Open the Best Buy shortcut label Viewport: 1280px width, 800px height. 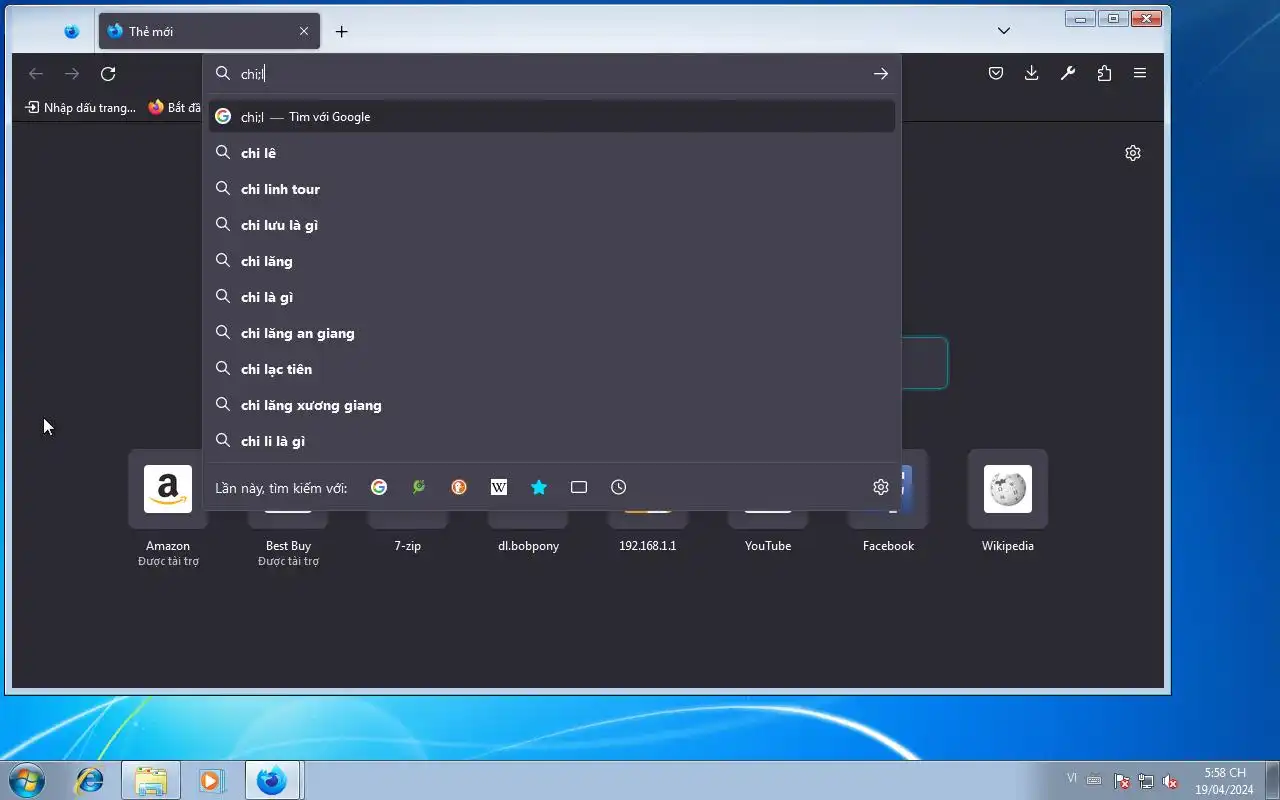pos(288,546)
